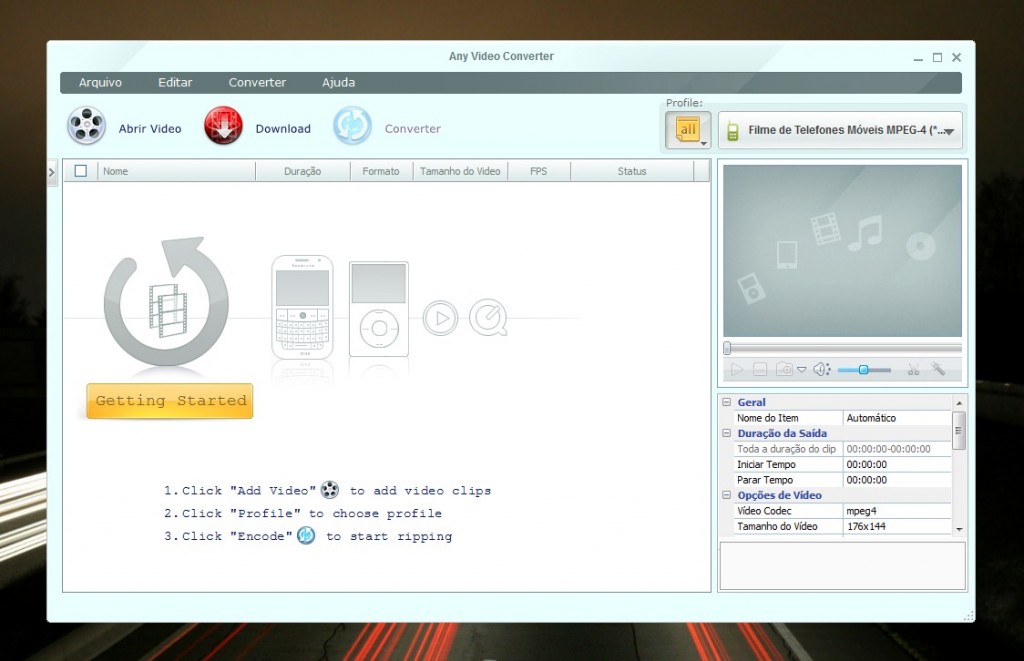Sort by the Nome column header
This screenshot has width=1024, height=661.
pyautogui.click(x=176, y=171)
